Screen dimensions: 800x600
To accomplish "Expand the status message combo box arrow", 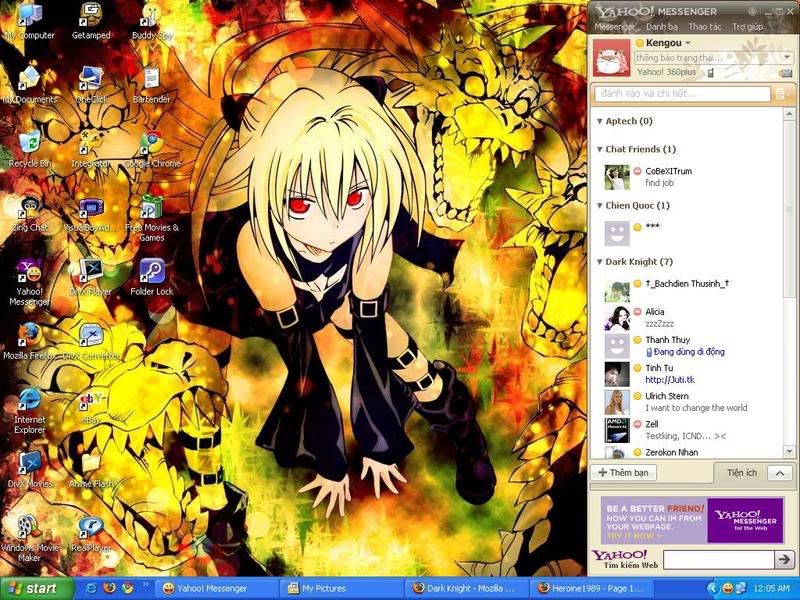I will (x=787, y=58).
